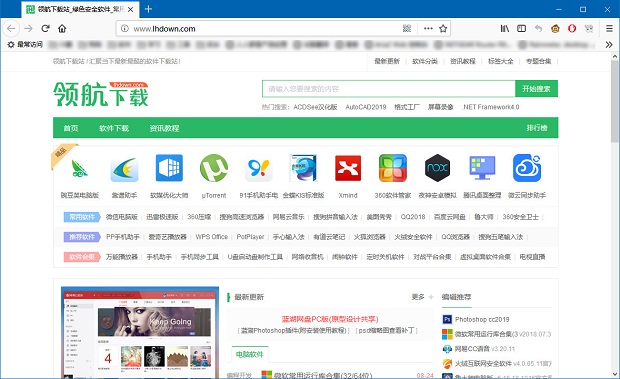Click the 领航下载 site logo

click(x=101, y=94)
